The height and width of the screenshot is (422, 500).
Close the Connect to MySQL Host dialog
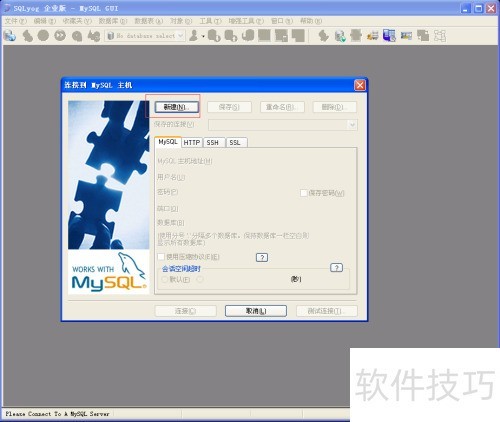click(360, 85)
